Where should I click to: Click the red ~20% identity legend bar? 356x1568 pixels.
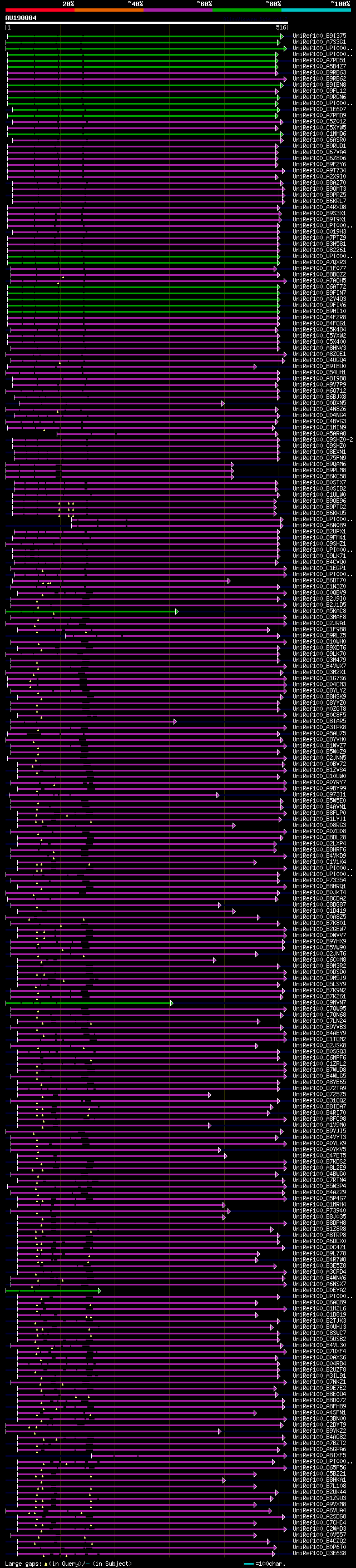[39, 10]
